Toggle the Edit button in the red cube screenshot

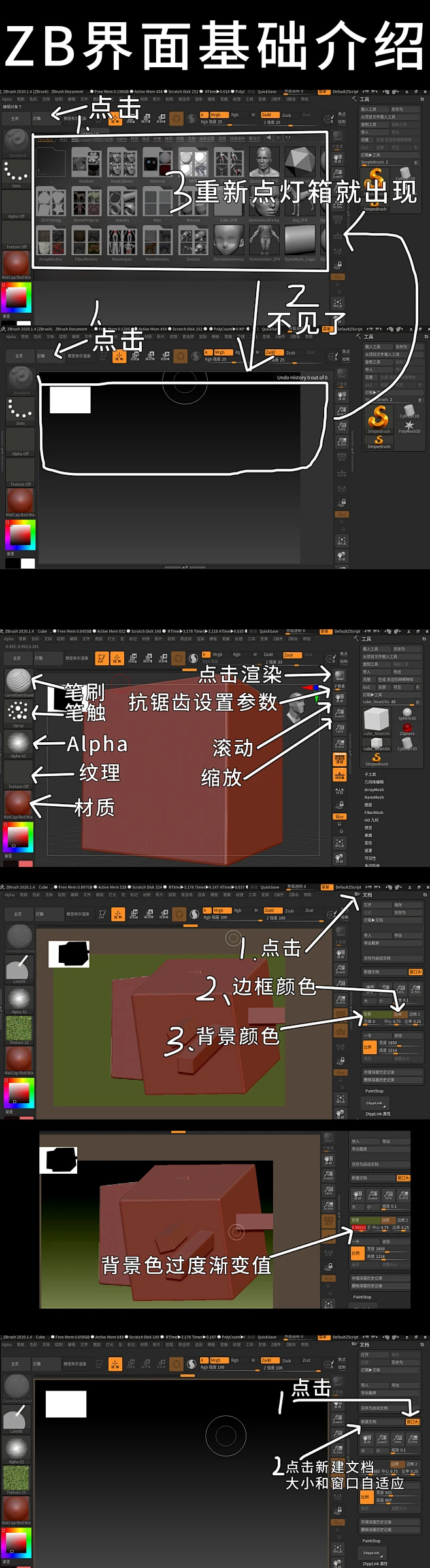pyautogui.click(x=102, y=659)
